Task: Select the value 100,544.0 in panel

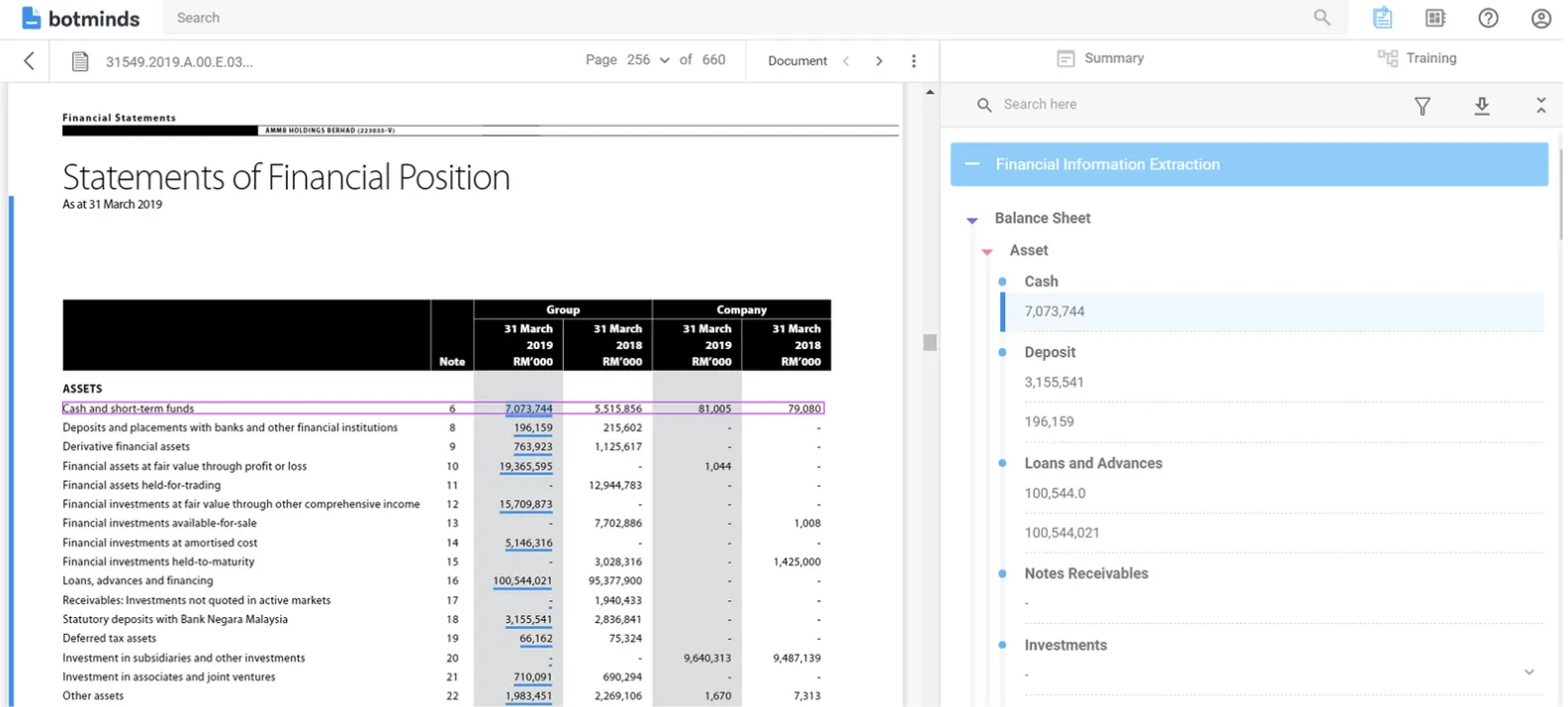Action: point(1055,493)
